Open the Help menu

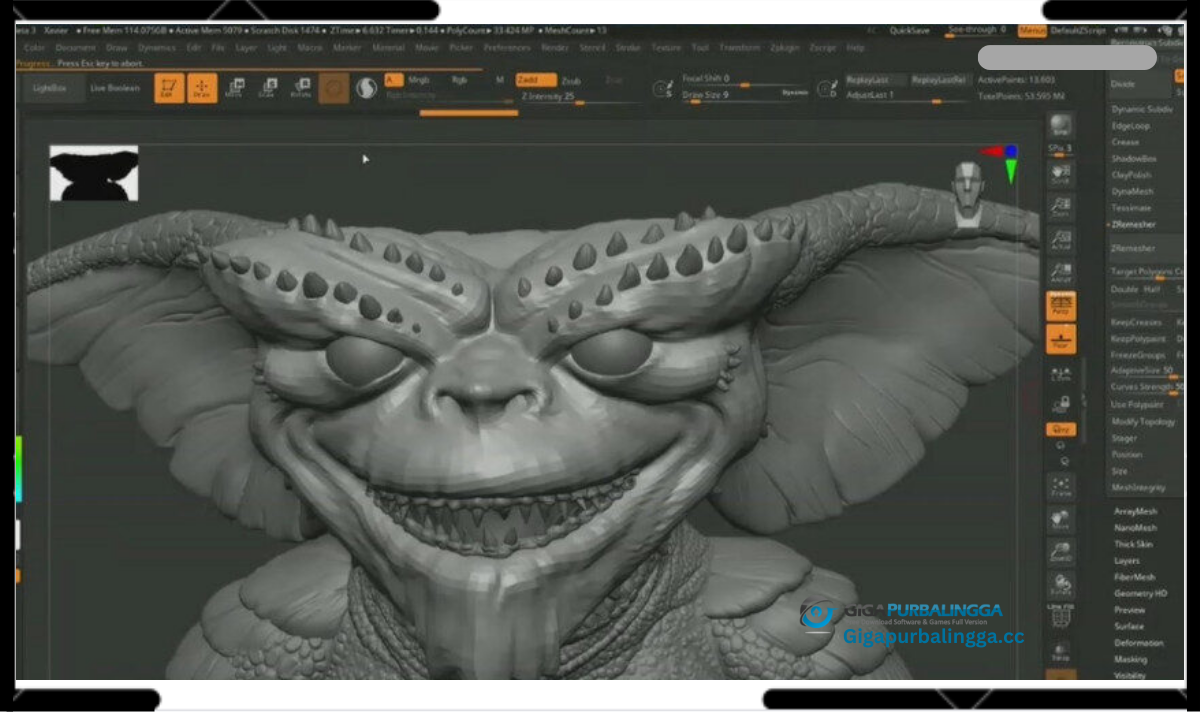coord(855,47)
